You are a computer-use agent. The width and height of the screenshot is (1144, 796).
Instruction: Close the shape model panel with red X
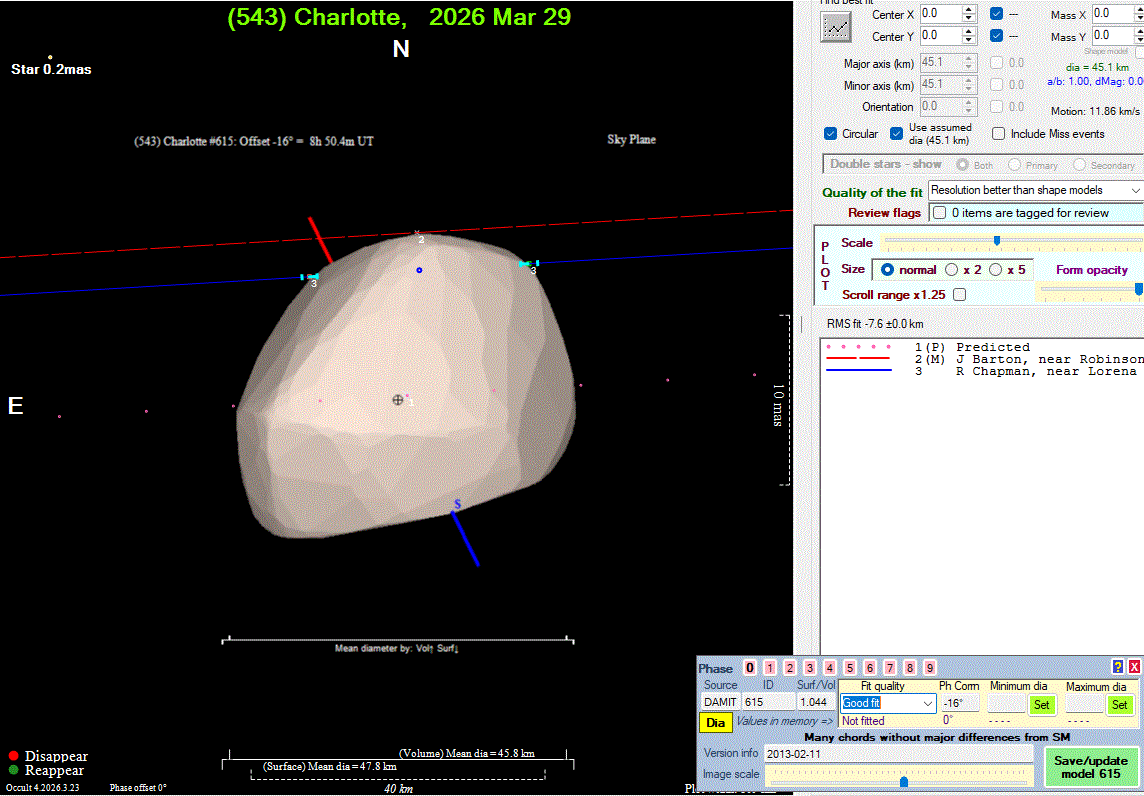(1134, 667)
